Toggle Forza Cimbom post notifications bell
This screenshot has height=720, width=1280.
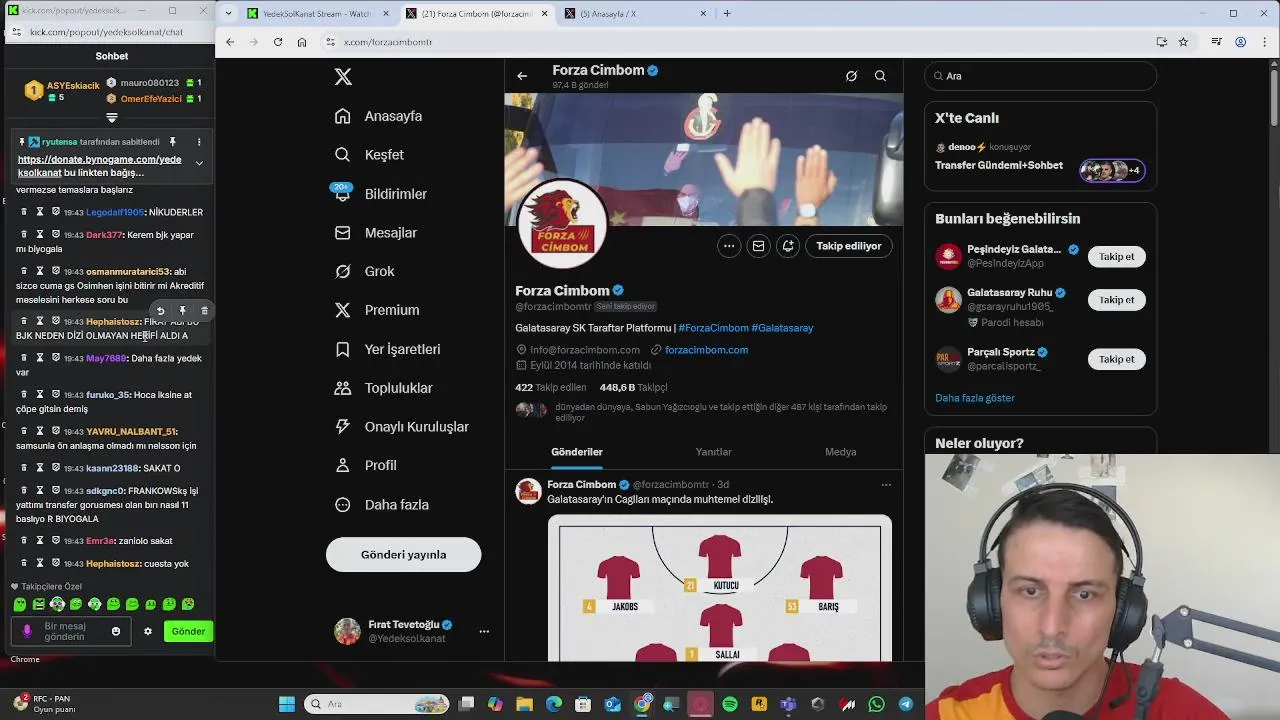click(x=788, y=246)
